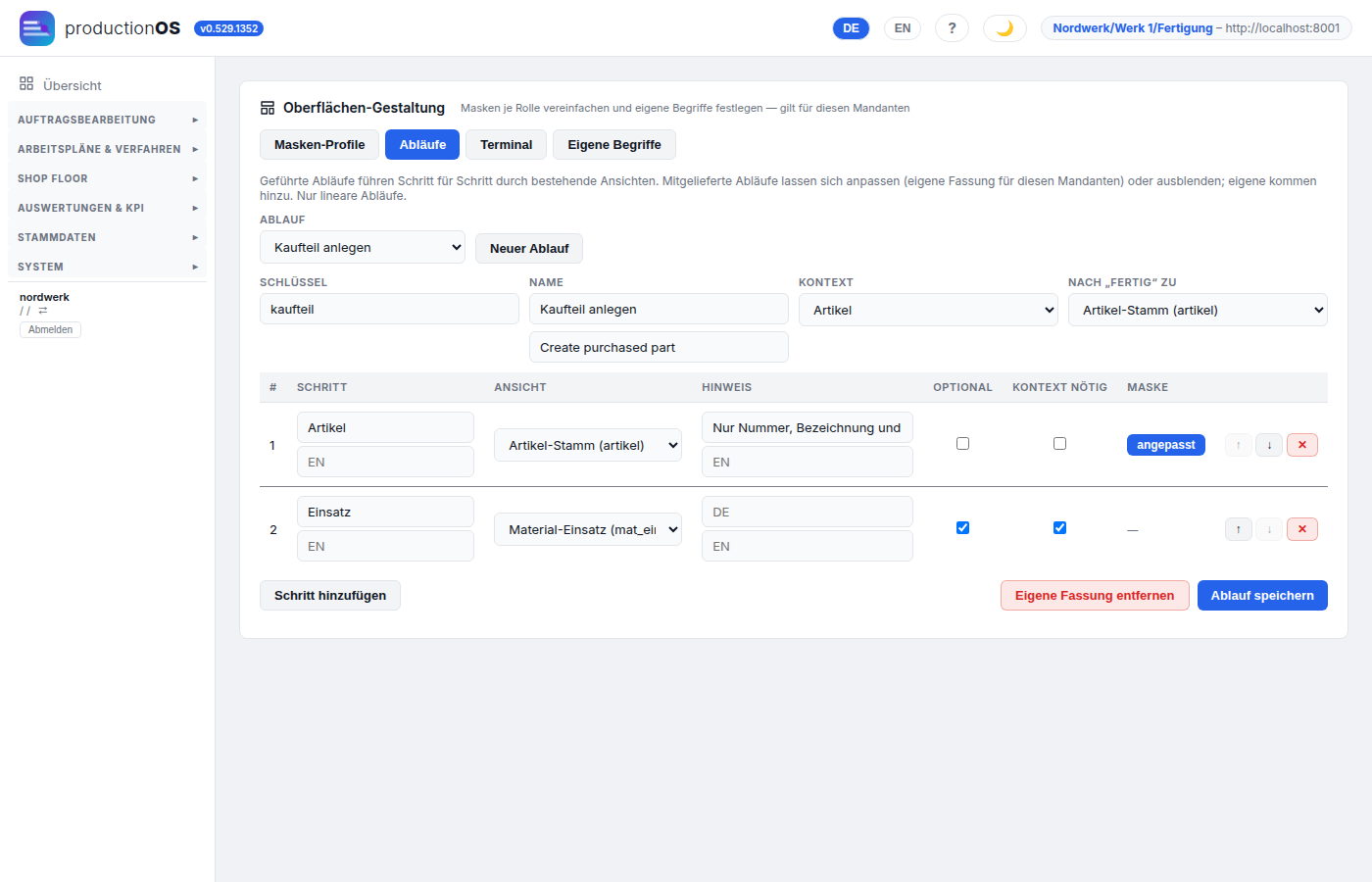
Task: Toggle dark mode with the moon icon
Action: coord(1004,28)
